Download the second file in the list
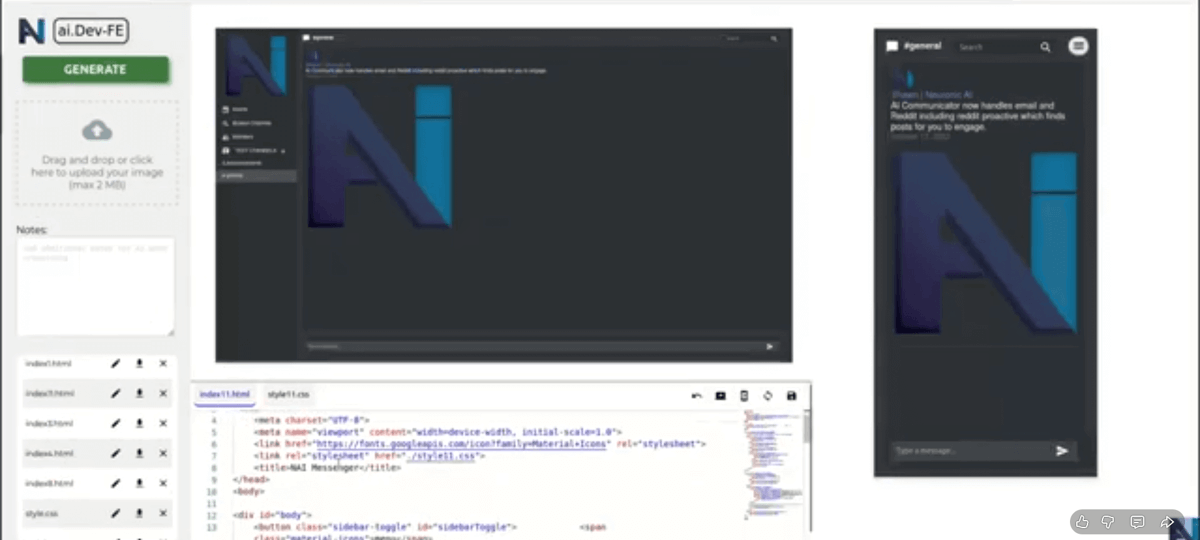Viewport: 1200px width, 540px height. tap(139, 394)
